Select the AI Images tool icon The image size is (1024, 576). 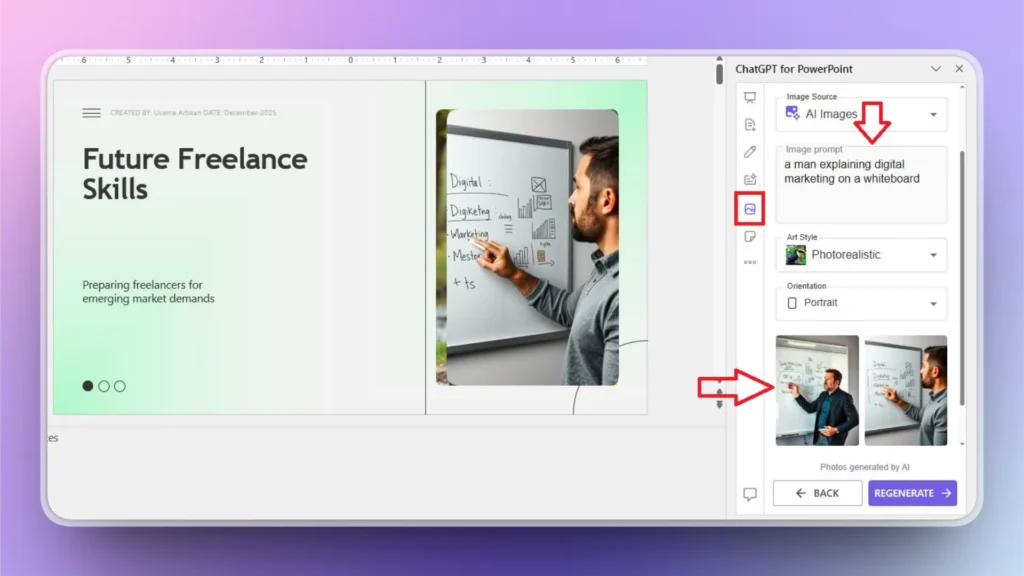[751, 209]
